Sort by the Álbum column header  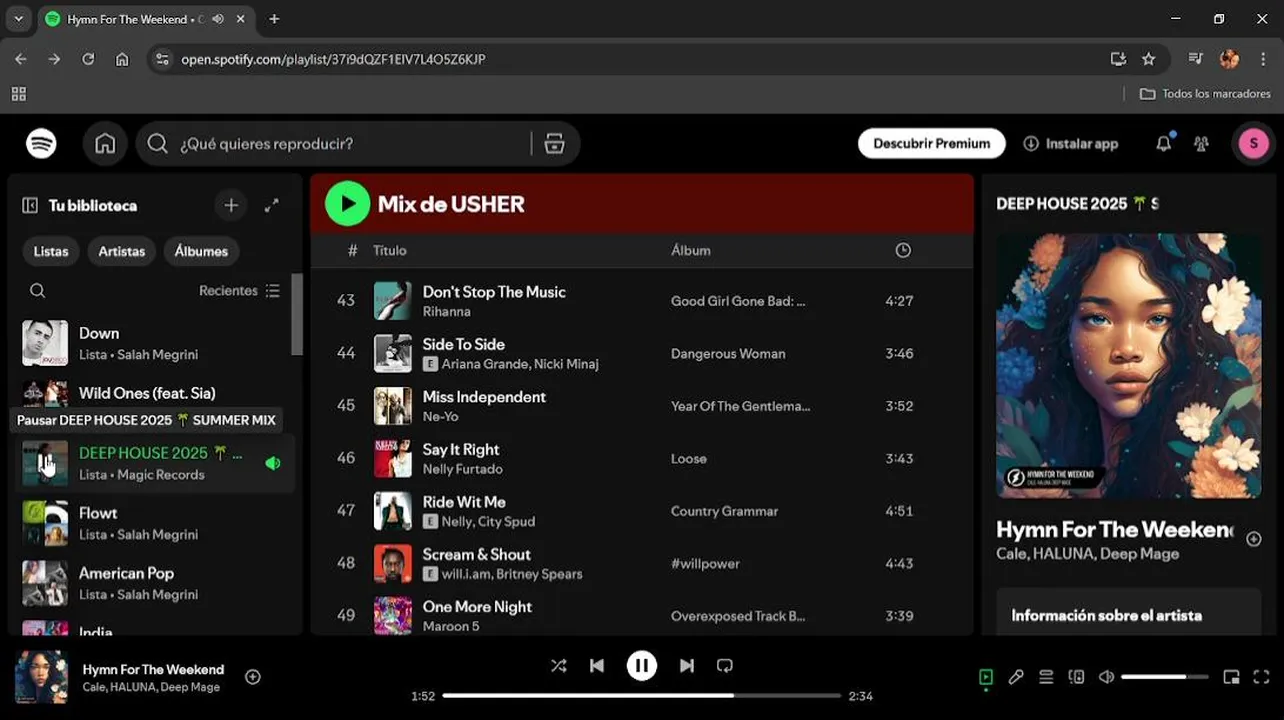click(x=691, y=250)
